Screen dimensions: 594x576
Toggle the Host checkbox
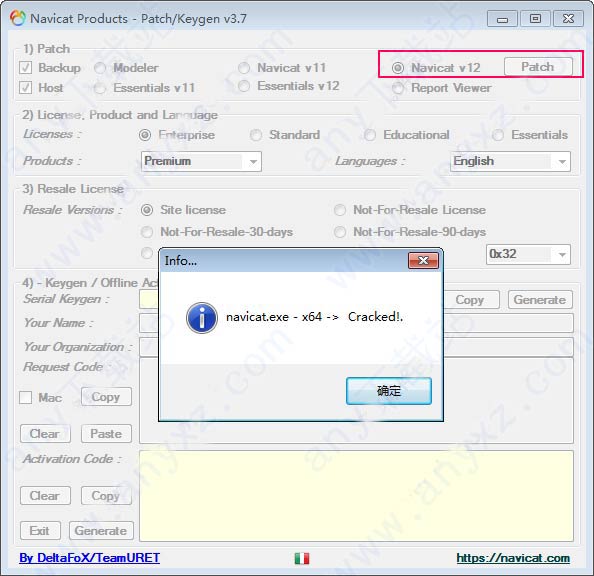coord(25,88)
